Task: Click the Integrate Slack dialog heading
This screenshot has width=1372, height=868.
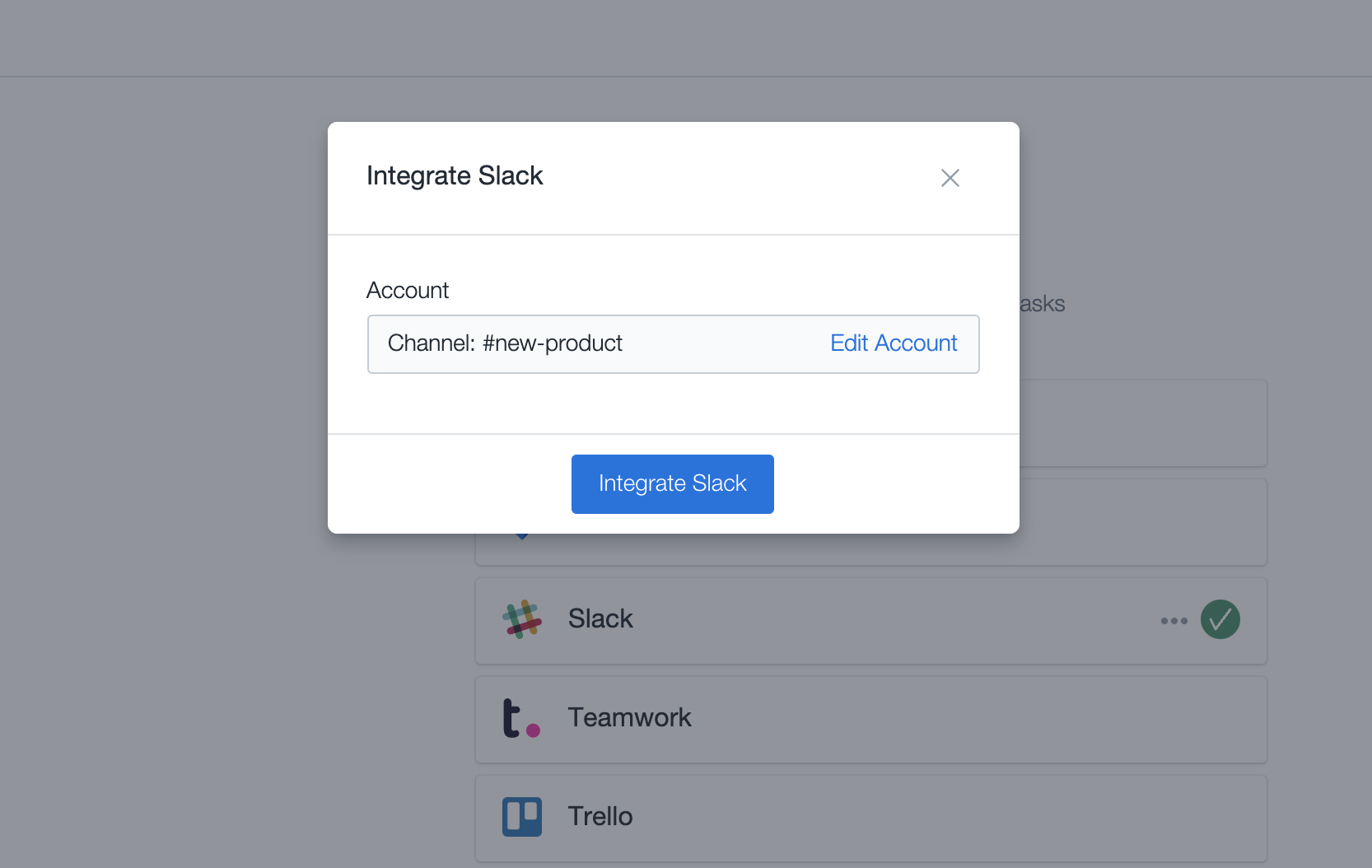Action: coord(455,176)
